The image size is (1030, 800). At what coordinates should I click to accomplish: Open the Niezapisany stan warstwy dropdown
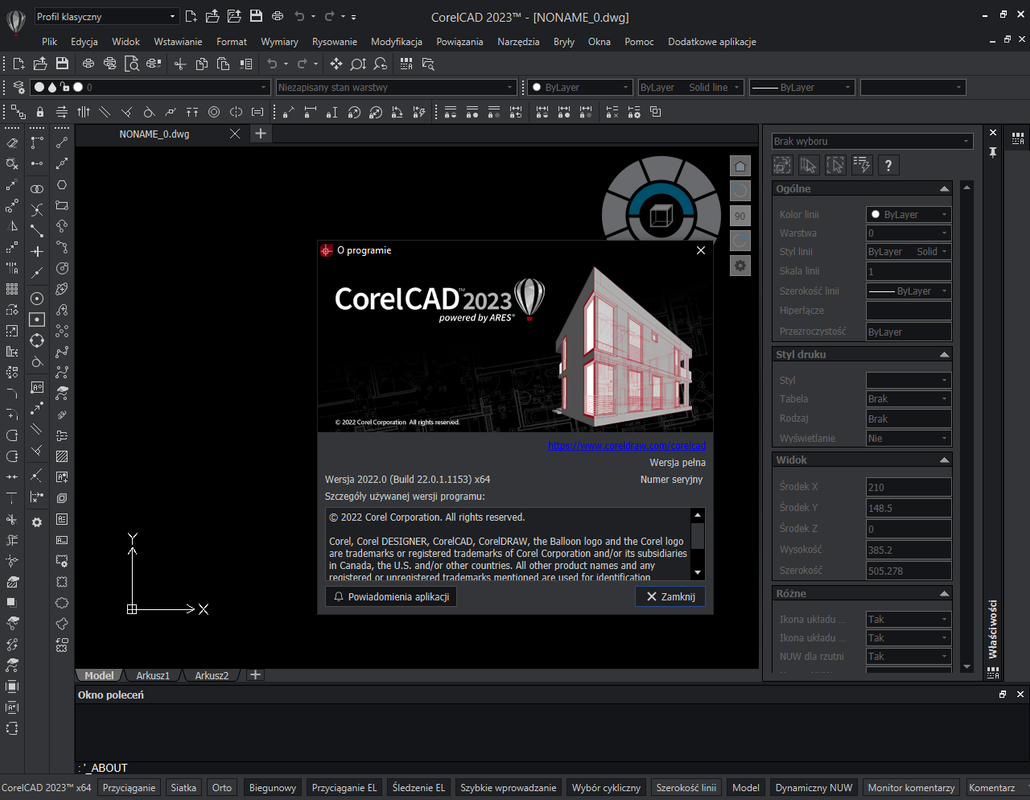coord(395,87)
